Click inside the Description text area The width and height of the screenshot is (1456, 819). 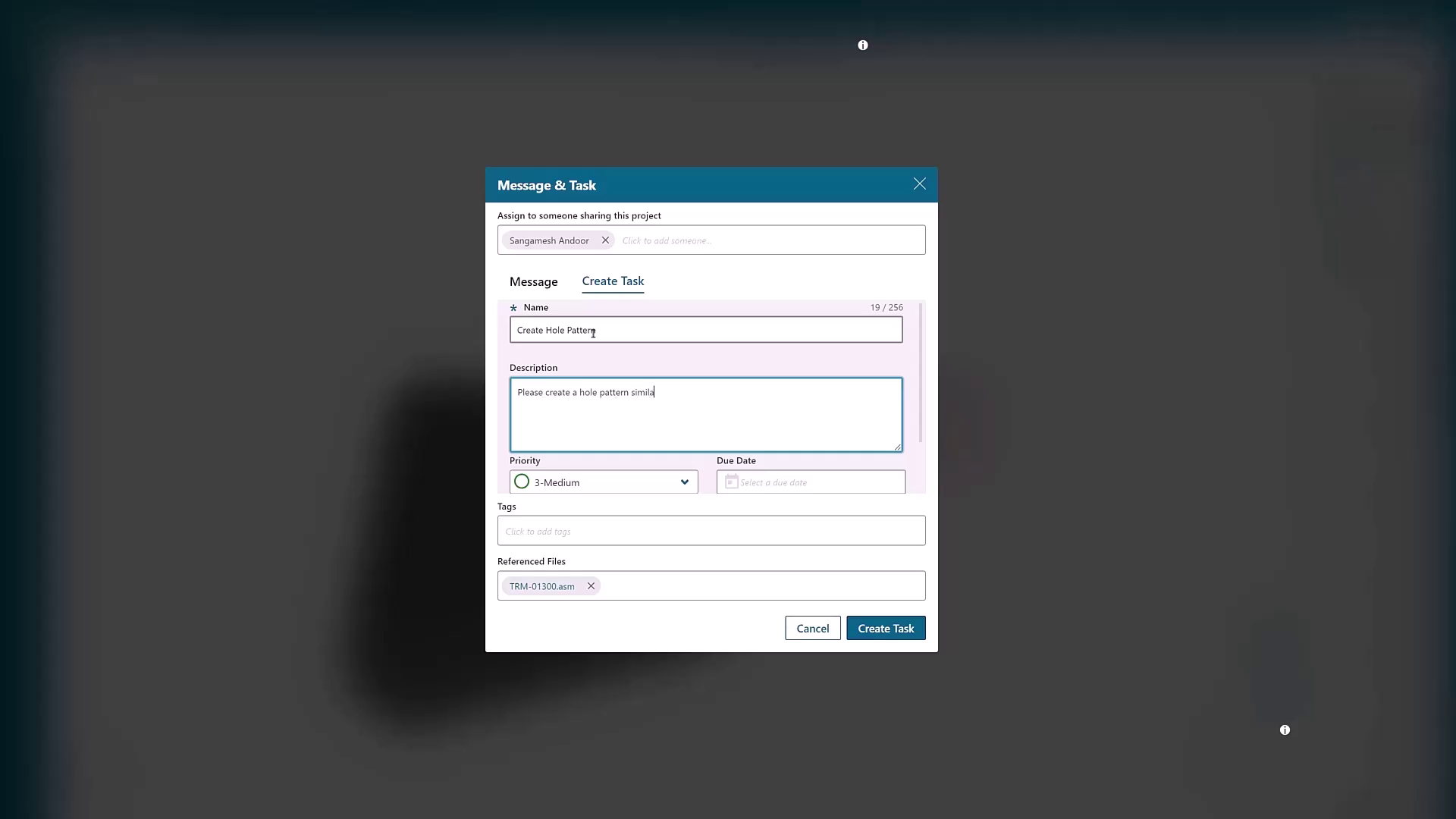click(705, 414)
